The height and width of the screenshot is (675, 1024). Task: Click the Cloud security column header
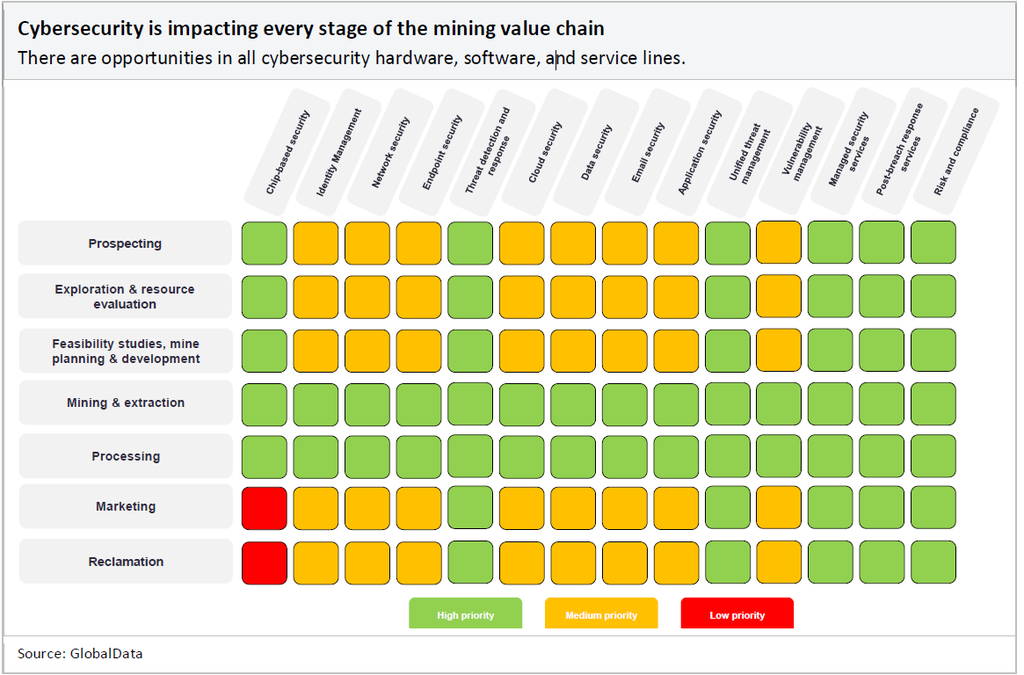pos(545,152)
